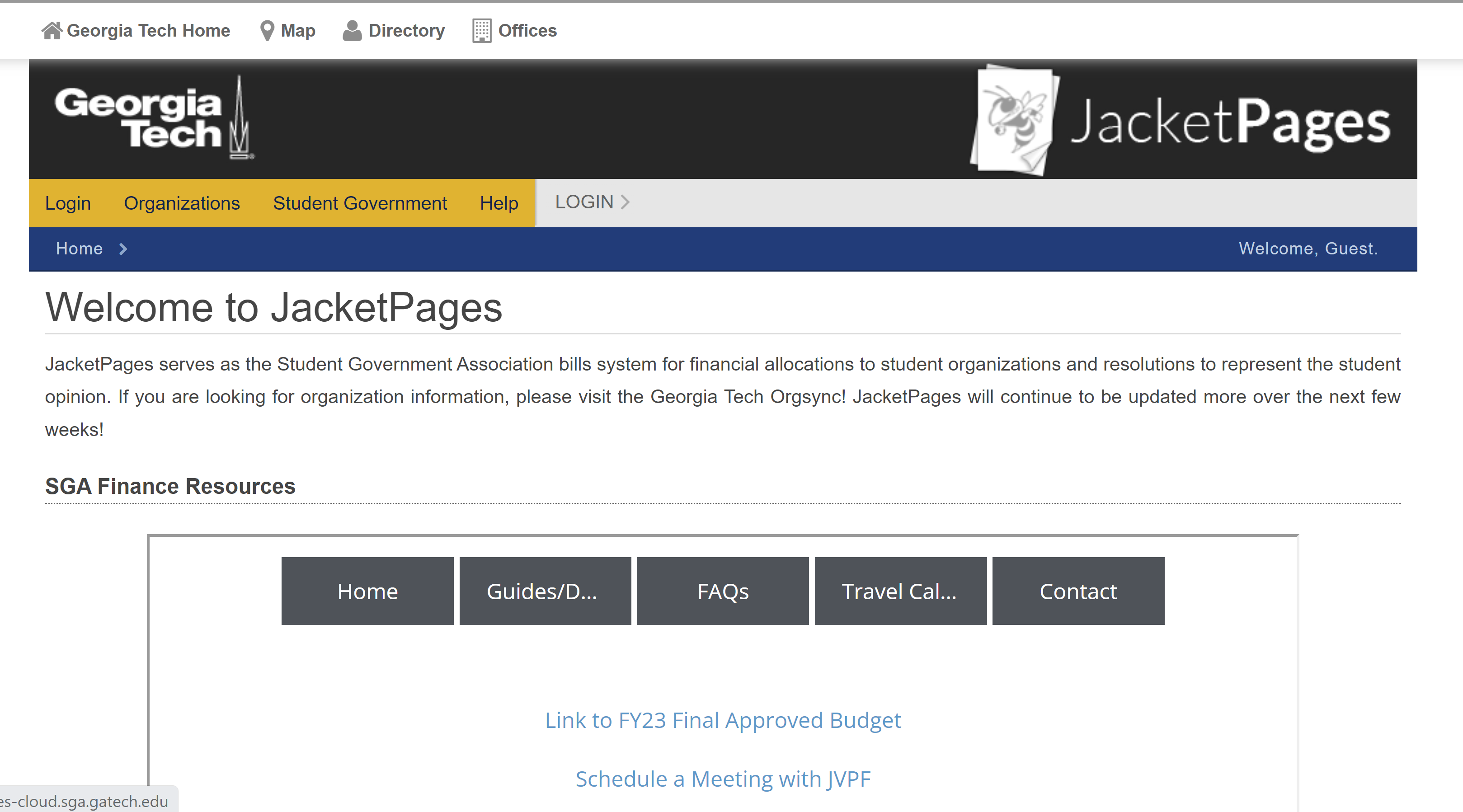Click the Offices building icon
The image size is (1463, 812).
482,31
